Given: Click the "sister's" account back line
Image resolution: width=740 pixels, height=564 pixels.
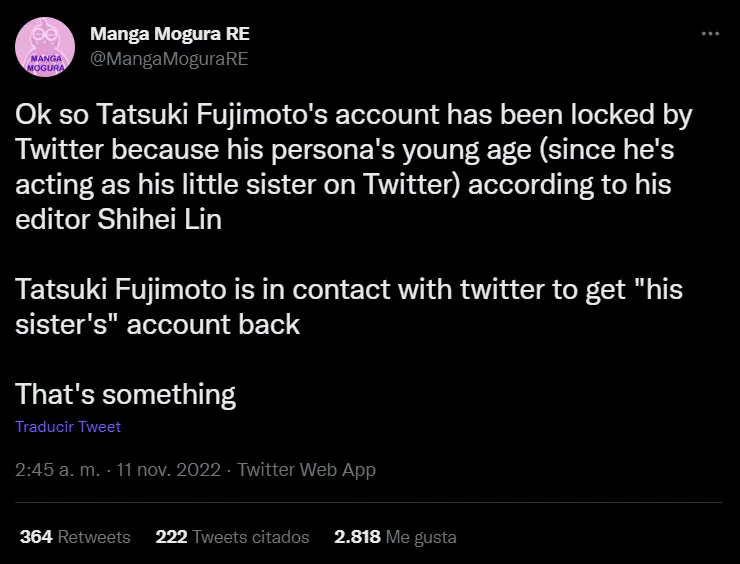Looking at the screenshot, I should pyautogui.click(x=158, y=324).
